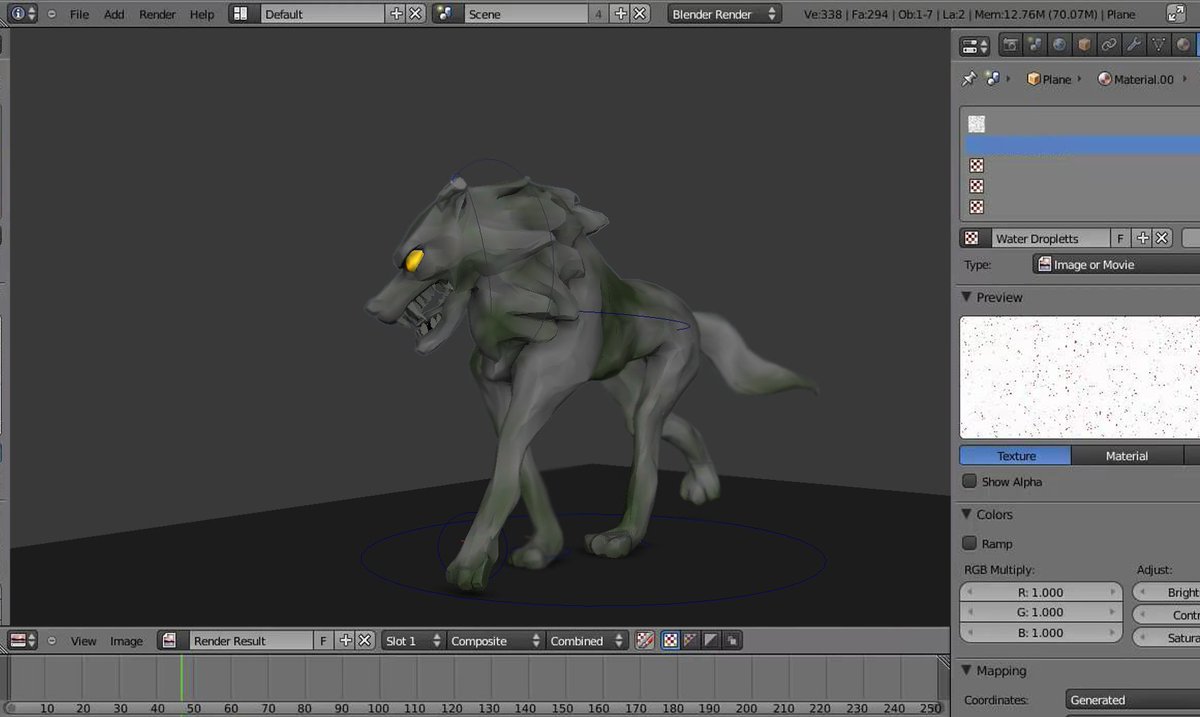The image size is (1200, 717).
Task: Browse scenes icon beside Scene field
Action: point(448,14)
